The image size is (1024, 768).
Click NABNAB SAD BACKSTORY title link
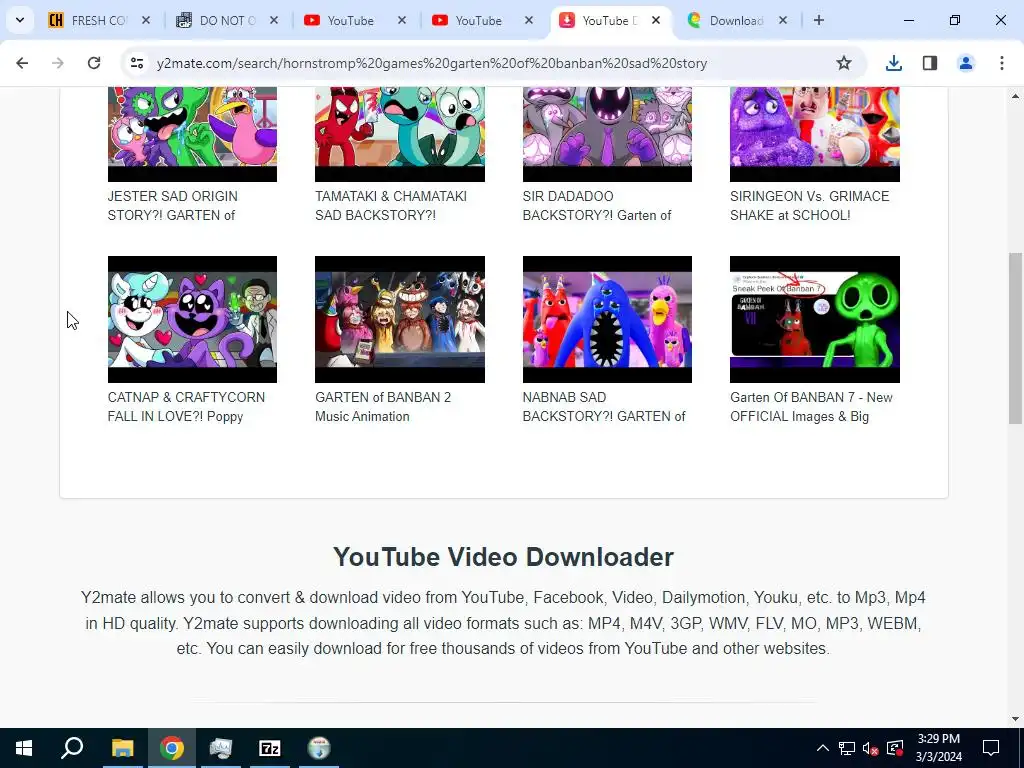coord(604,407)
